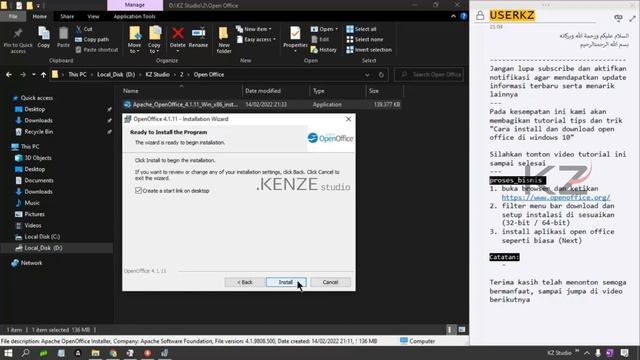Open Videos in navigation pane
This screenshot has height=360, width=640.
pyautogui.click(x=33, y=225)
